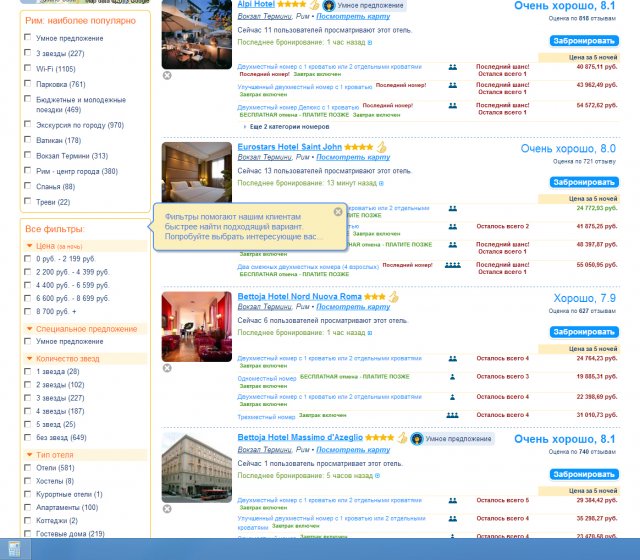640x560 pixels.
Task: Click Забронировать for Alpi Hotel
Action: [x=584, y=41]
